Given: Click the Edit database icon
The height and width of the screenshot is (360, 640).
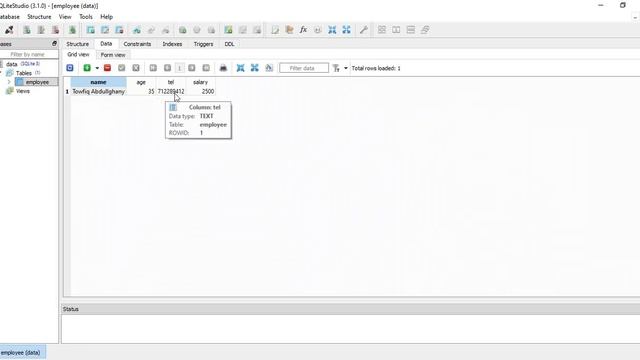Looking at the screenshot, I should point(41,30).
